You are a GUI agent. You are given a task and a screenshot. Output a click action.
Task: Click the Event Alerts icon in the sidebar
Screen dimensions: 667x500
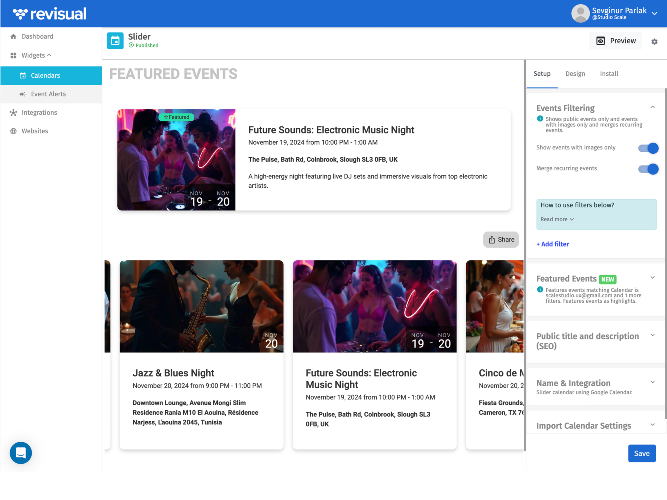point(23,94)
